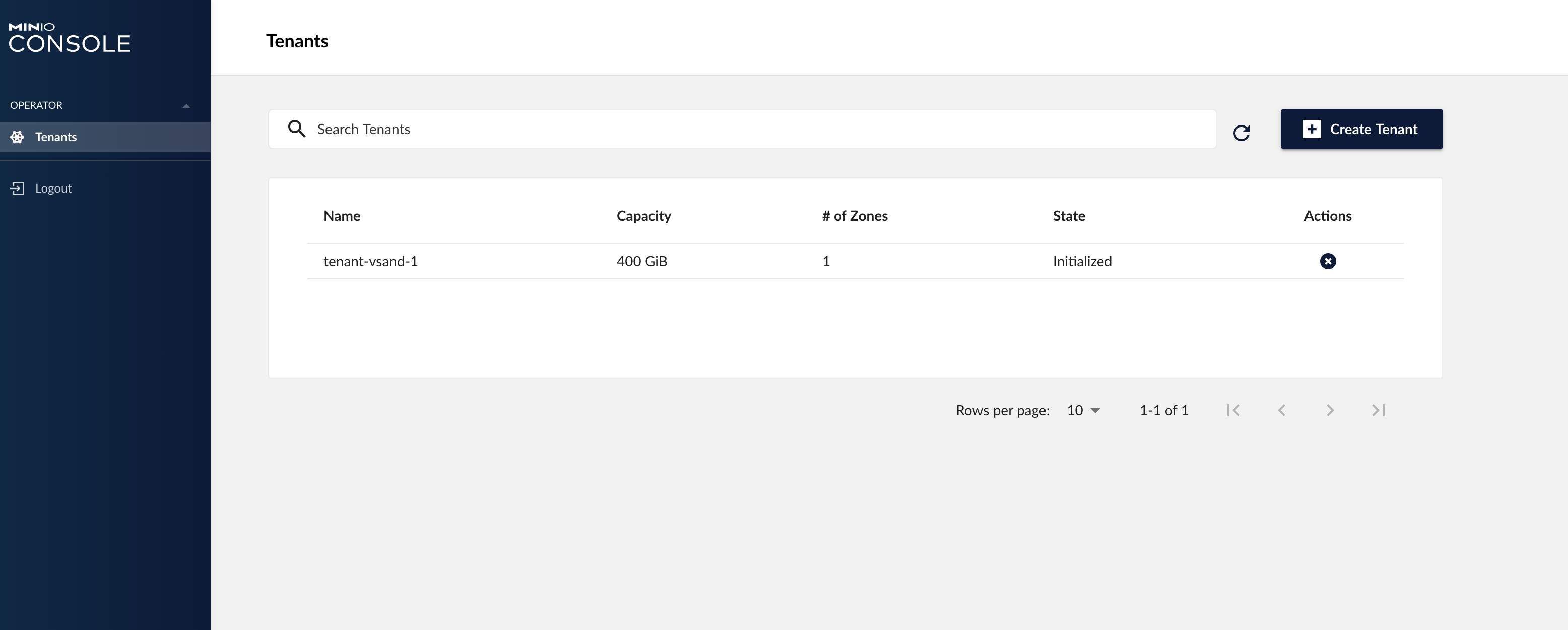Go to the next page
Screen dimensions: 1568x630
(x=1329, y=410)
